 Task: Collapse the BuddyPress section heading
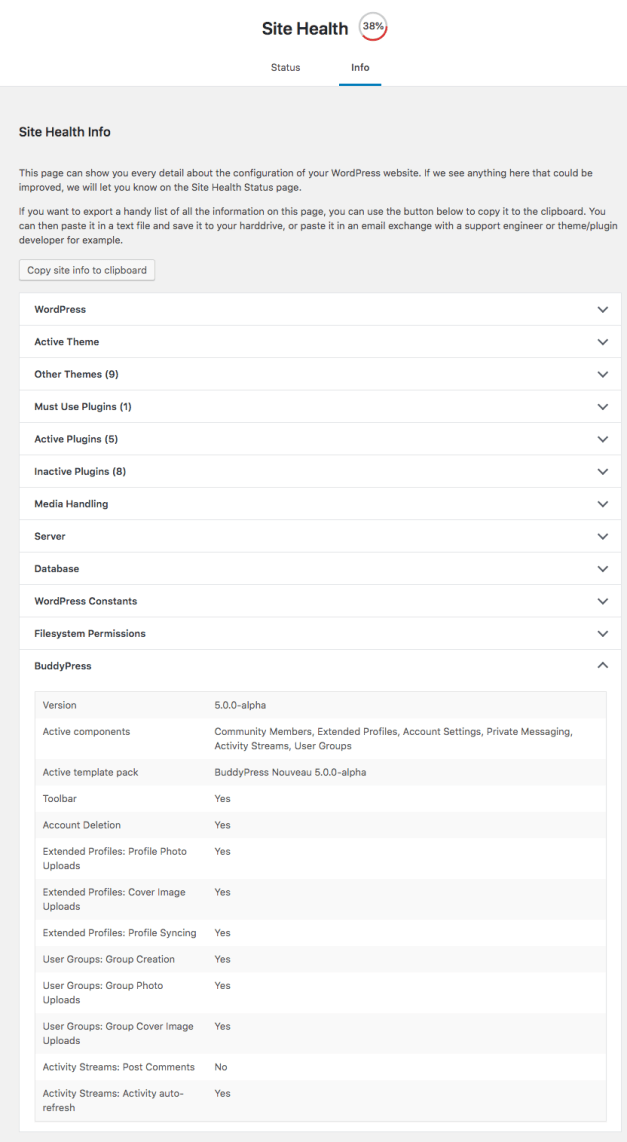click(x=63, y=666)
